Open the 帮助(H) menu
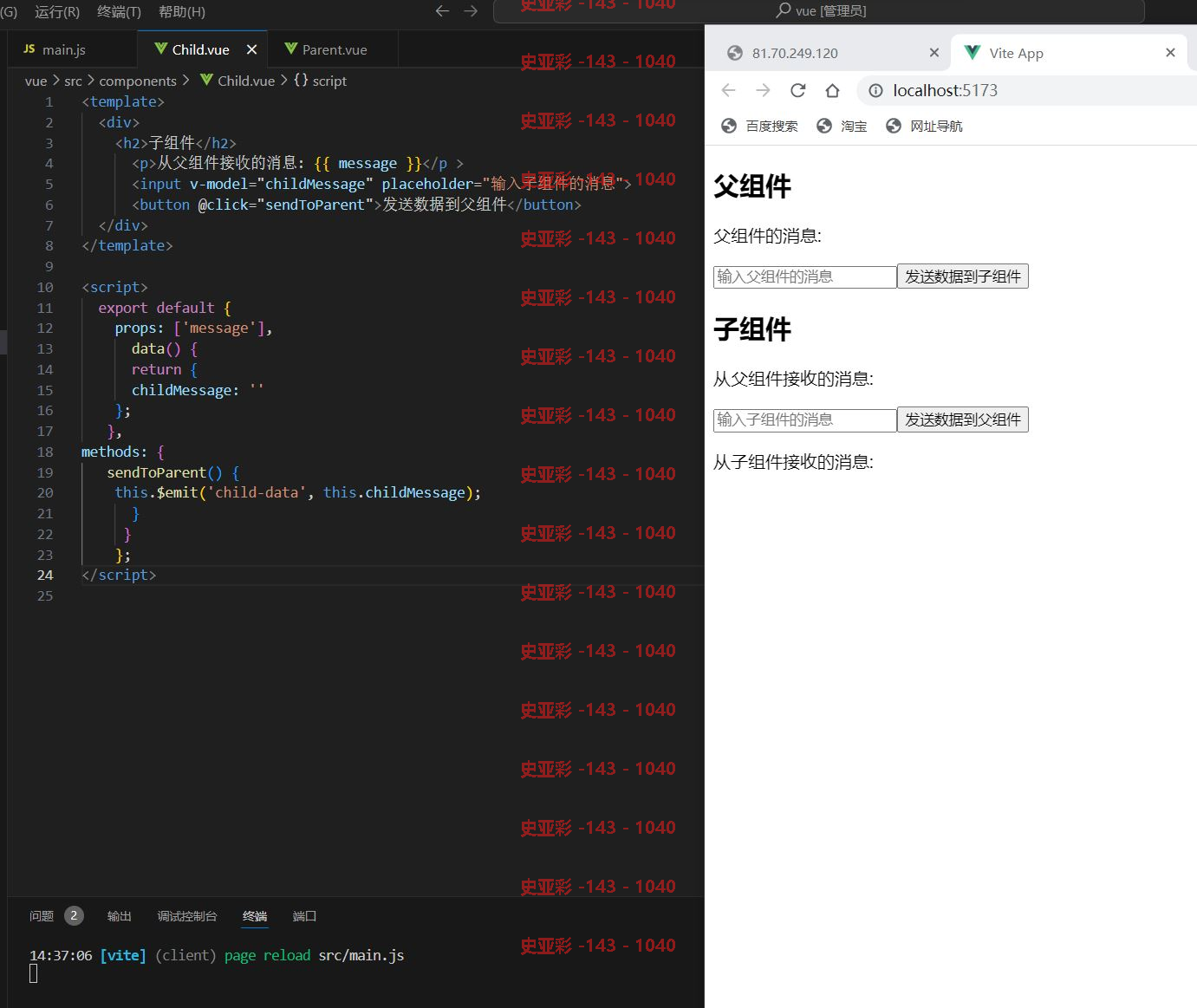The image size is (1197, 1008). pos(182,11)
